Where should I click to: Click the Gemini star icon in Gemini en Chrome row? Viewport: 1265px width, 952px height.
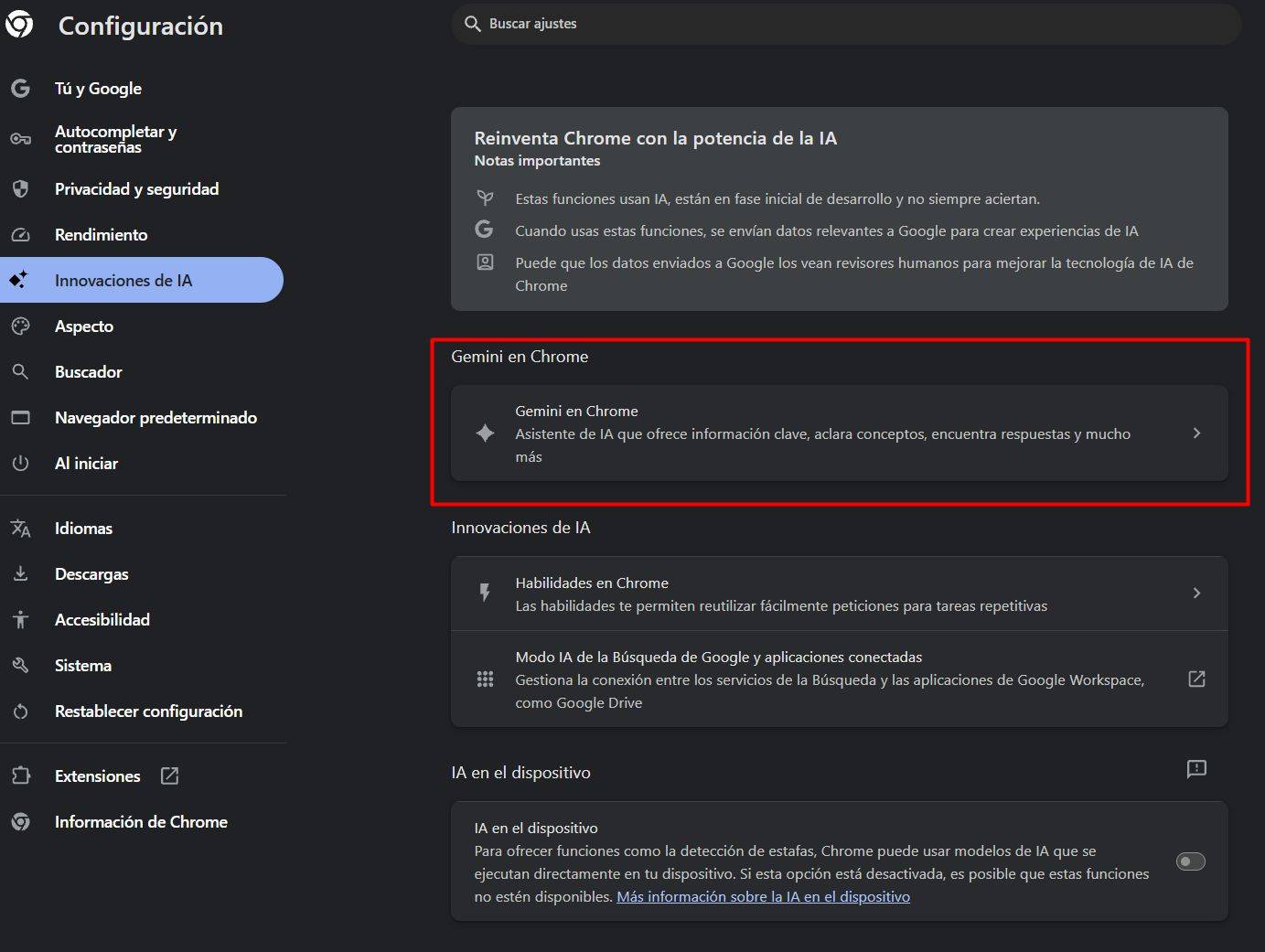(x=485, y=433)
